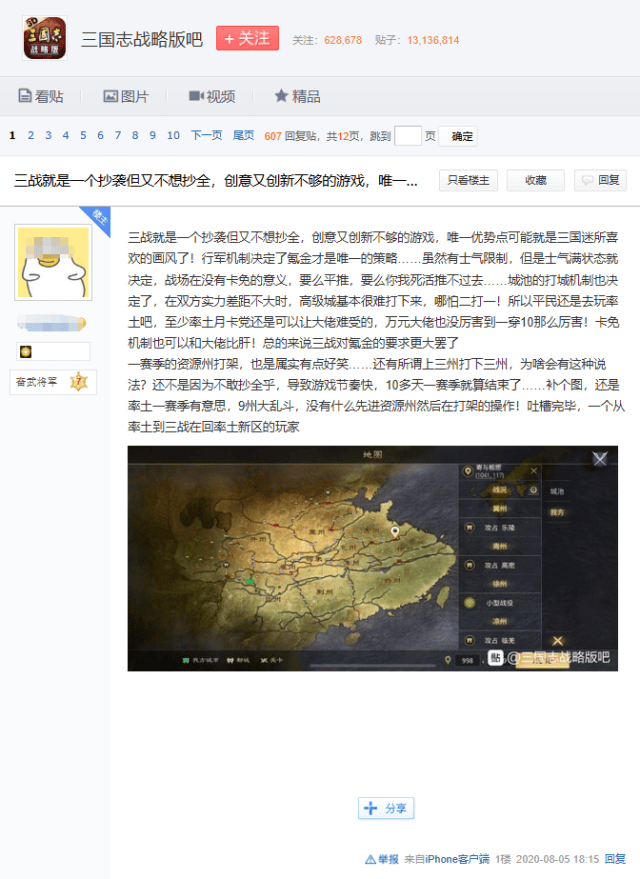Image resolution: width=640 pixels, height=879 pixels.
Task: Switch to the 精品 tab
Action: [298, 96]
